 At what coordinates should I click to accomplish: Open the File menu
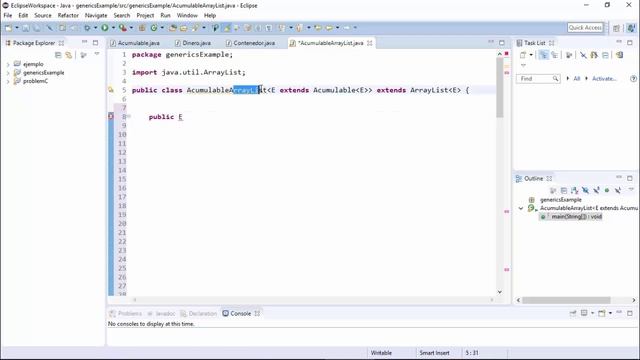click(x=8, y=16)
